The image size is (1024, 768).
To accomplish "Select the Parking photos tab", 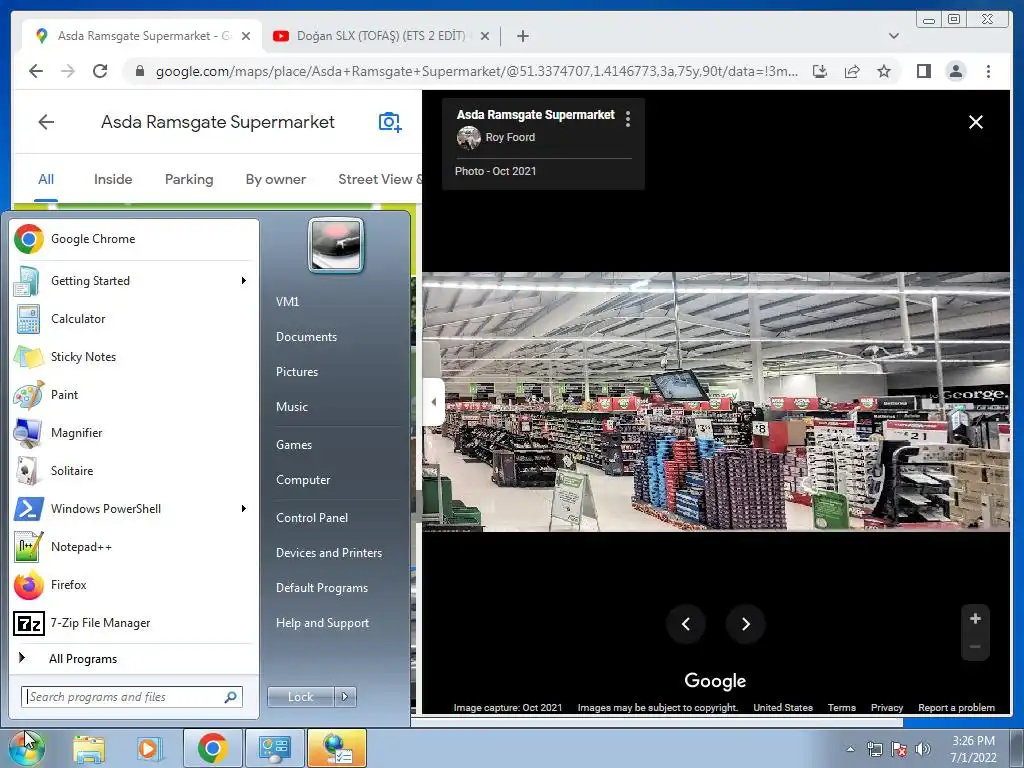I will [x=189, y=179].
